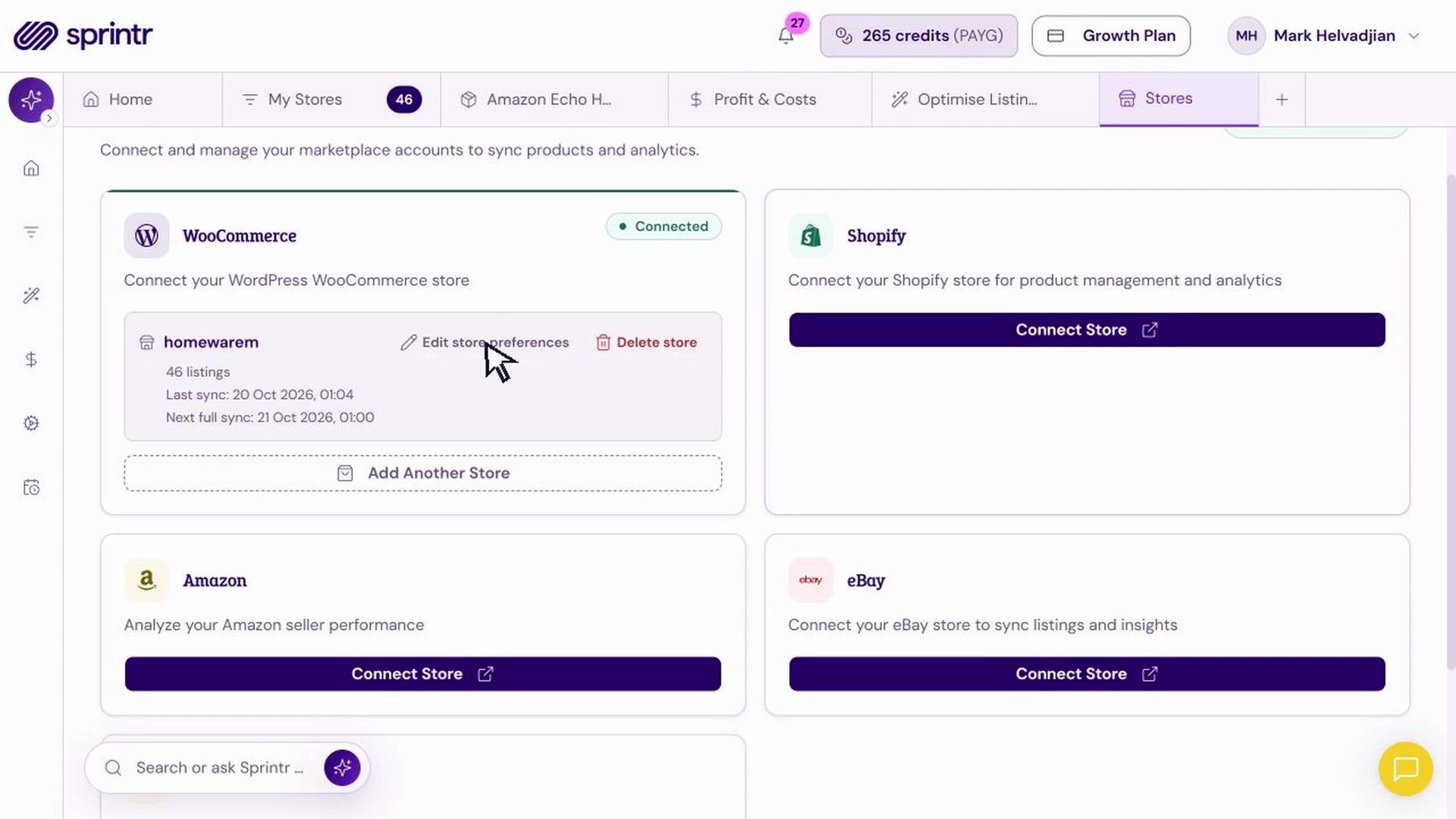Click the 46 badge on My Stores
Image resolution: width=1456 pixels, height=819 pixels.
[x=404, y=99]
